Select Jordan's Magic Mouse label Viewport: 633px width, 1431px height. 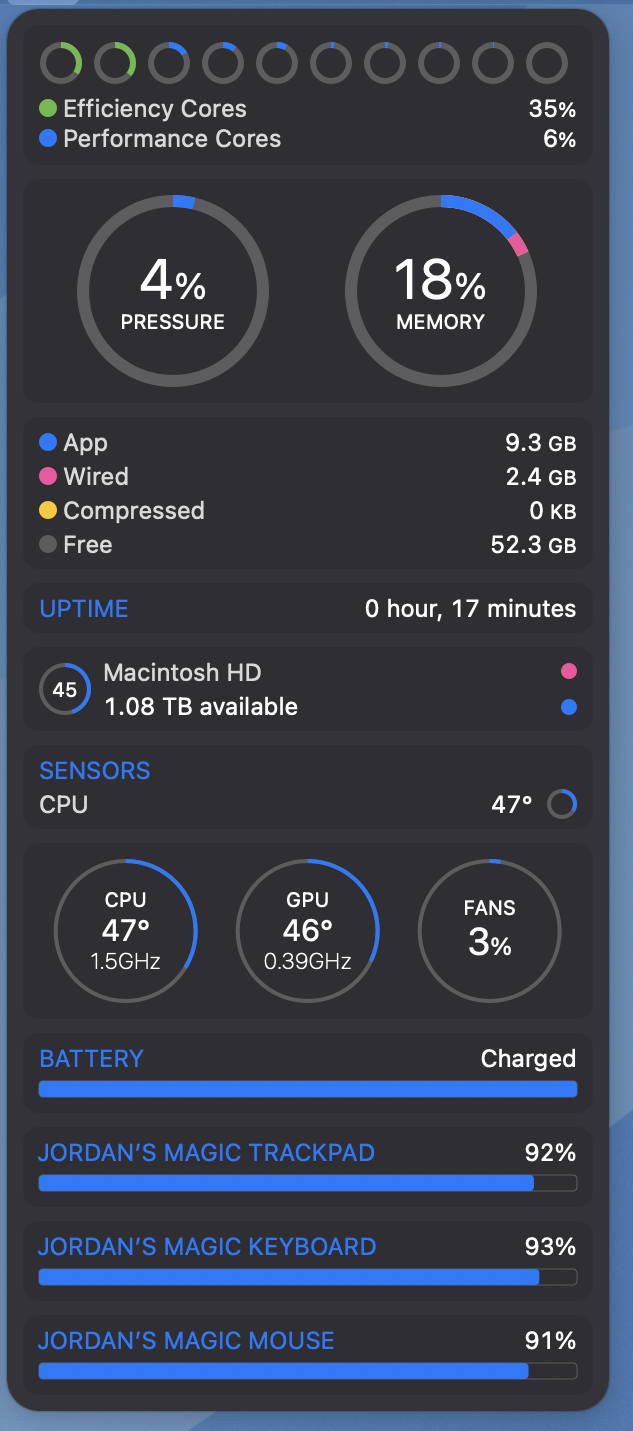(186, 1341)
